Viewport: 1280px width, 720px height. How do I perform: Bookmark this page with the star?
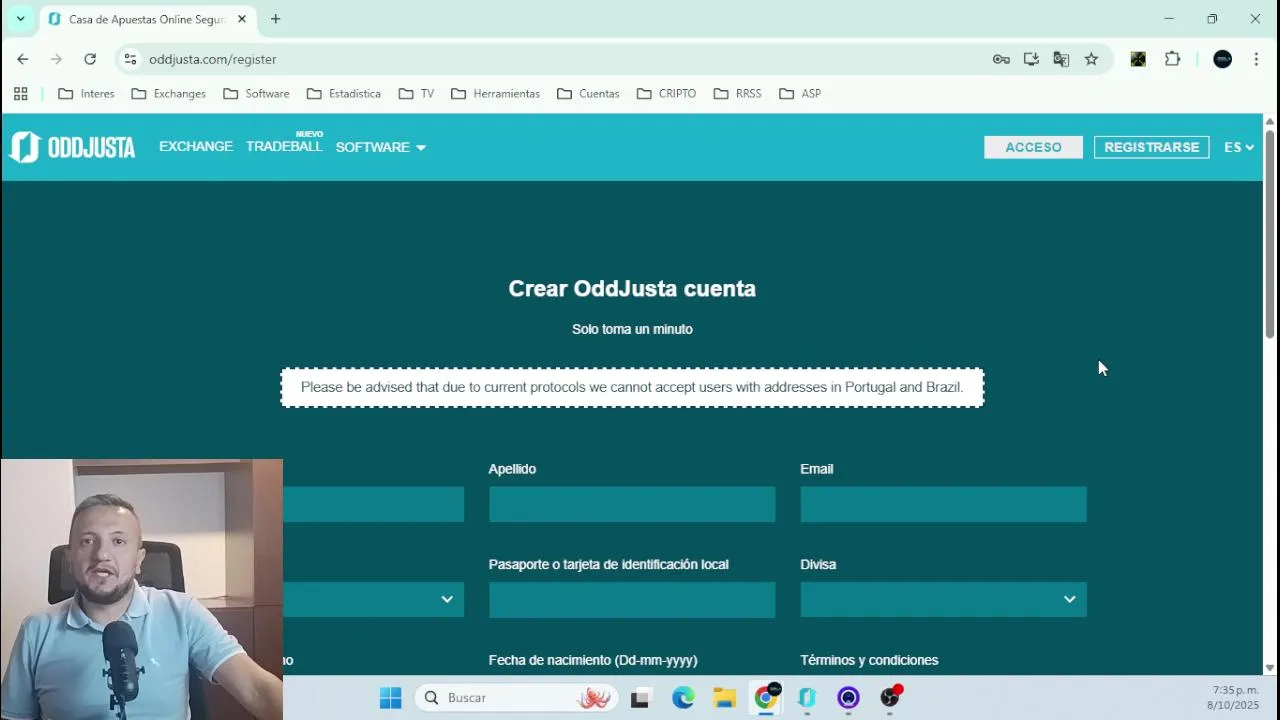[1091, 59]
